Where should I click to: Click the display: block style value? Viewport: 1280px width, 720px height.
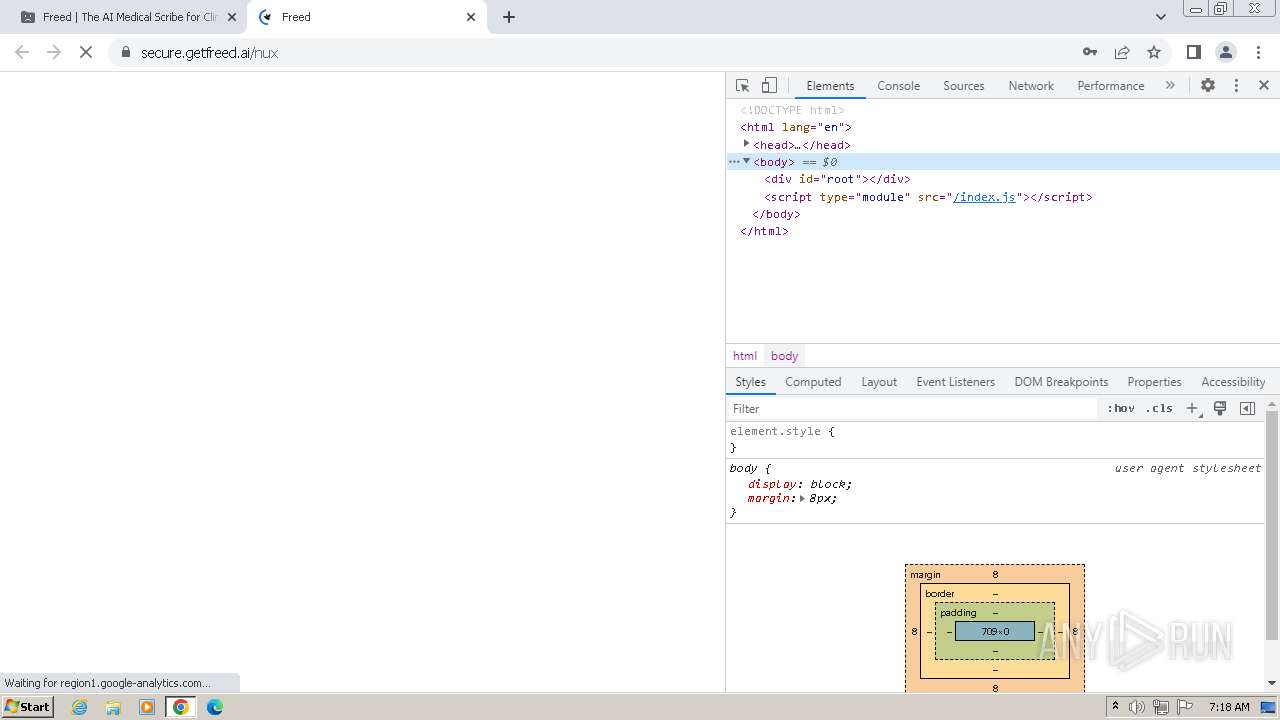click(830, 484)
